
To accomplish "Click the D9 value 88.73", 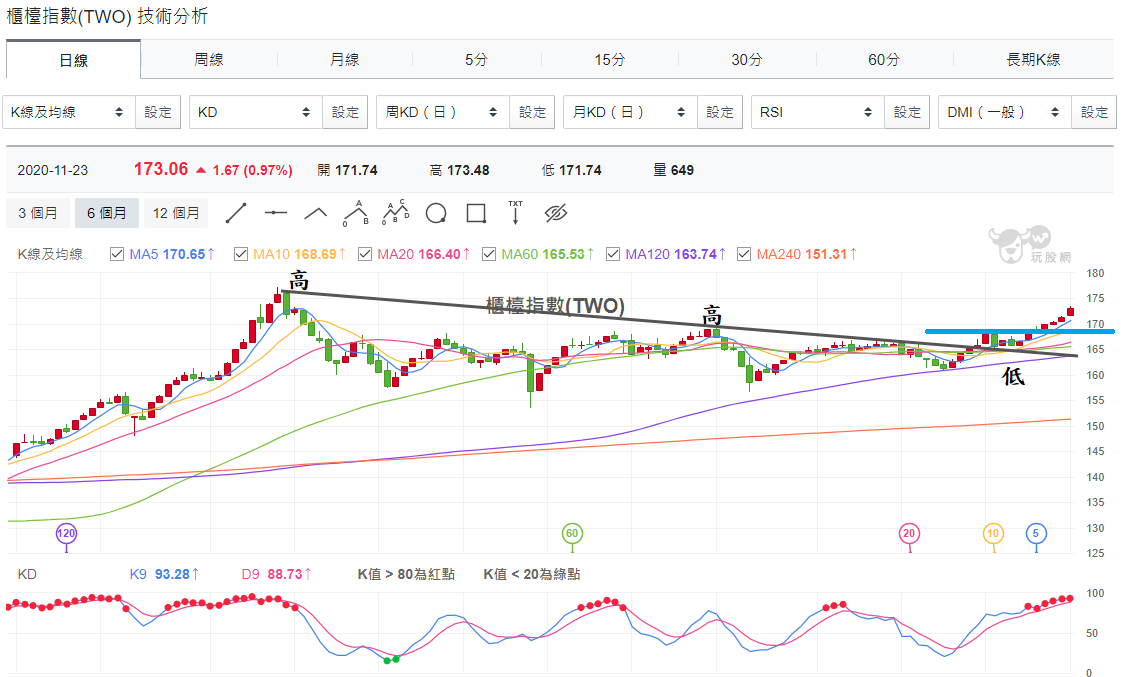I will pyautogui.click(x=285, y=575).
